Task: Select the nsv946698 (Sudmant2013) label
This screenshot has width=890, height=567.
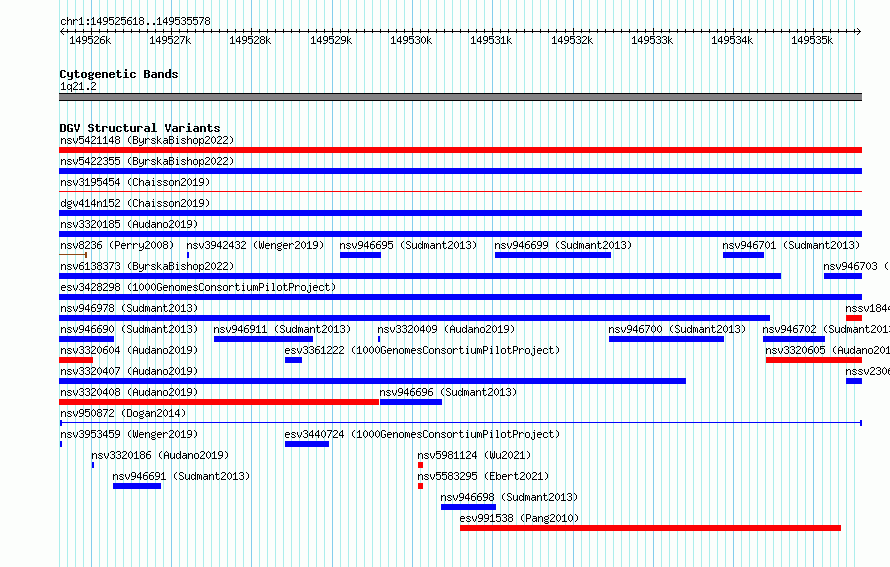Action: click(509, 497)
